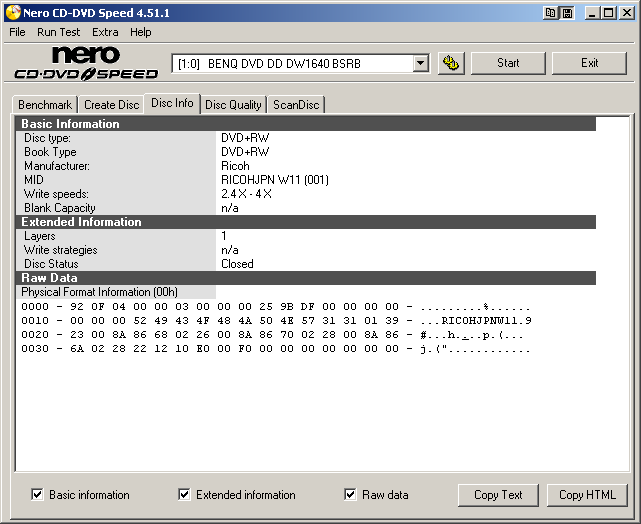Switch to the Disc Quality tab
This screenshot has width=641, height=524.
[x=233, y=105]
